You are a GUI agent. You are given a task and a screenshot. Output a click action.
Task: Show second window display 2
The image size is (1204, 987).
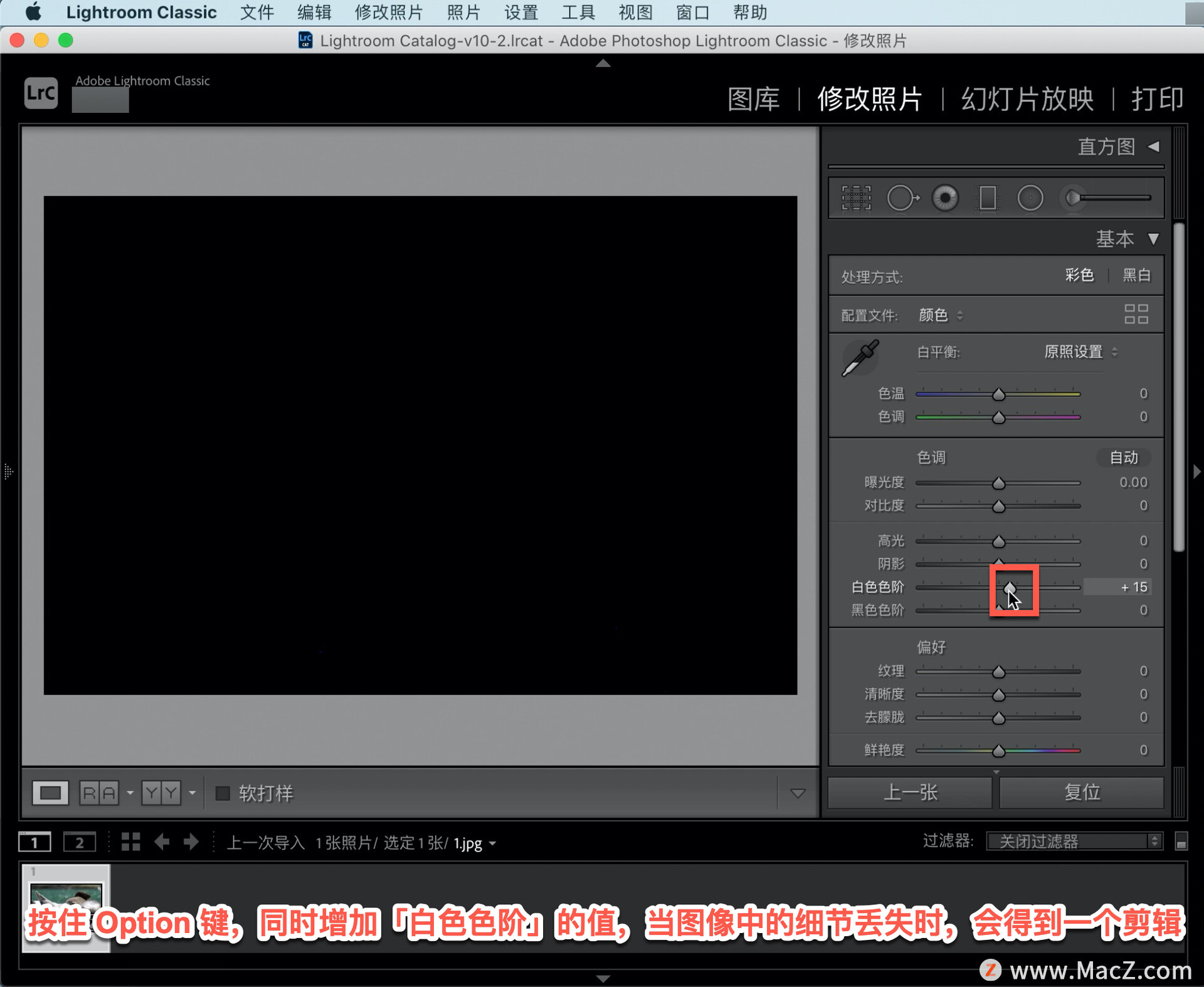80,842
